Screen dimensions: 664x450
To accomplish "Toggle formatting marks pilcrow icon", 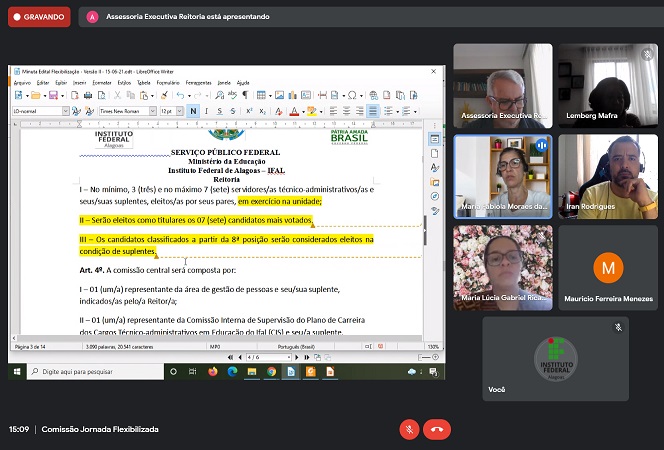I will click(245, 96).
